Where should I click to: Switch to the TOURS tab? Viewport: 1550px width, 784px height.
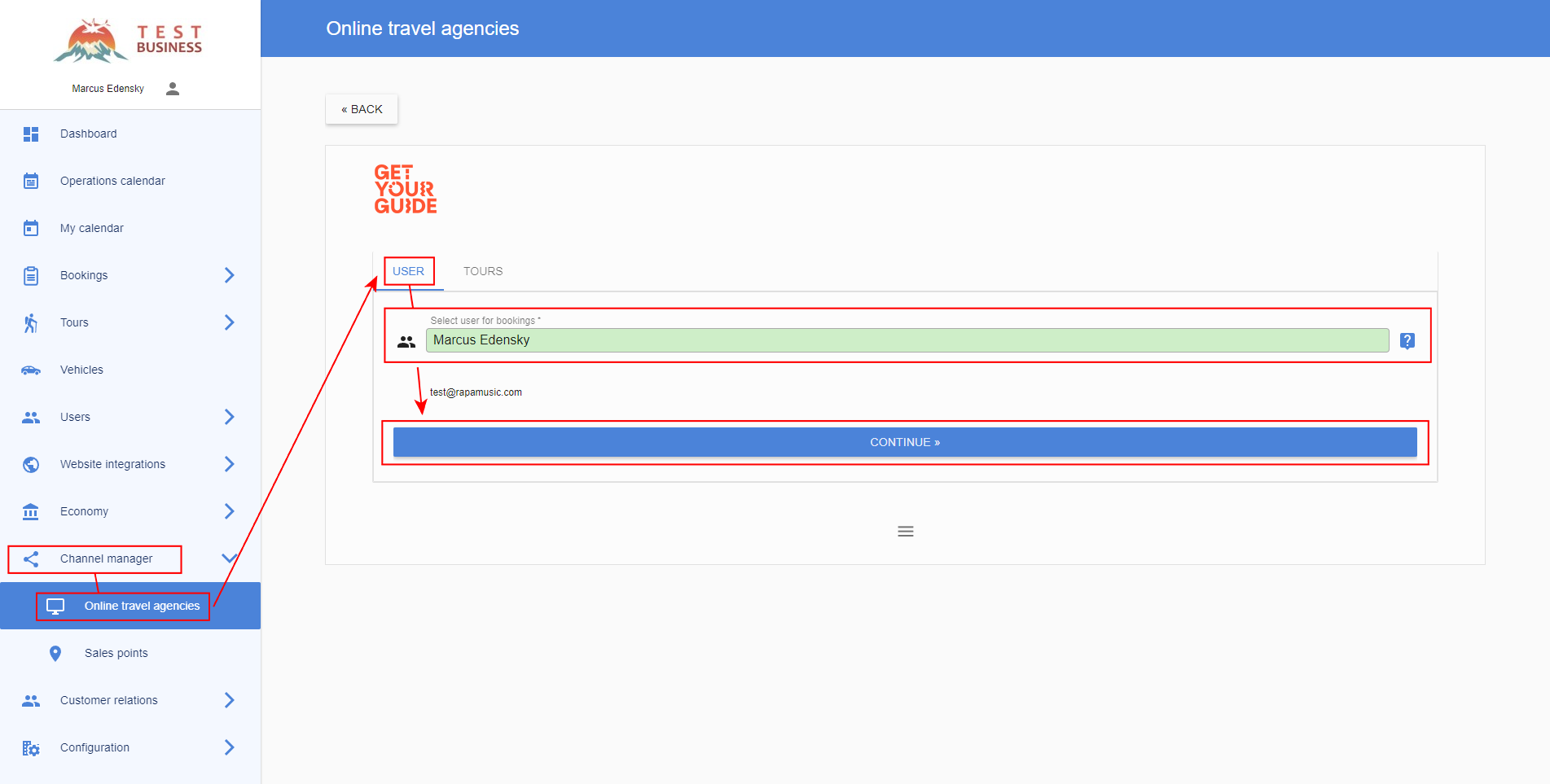pyautogui.click(x=483, y=272)
